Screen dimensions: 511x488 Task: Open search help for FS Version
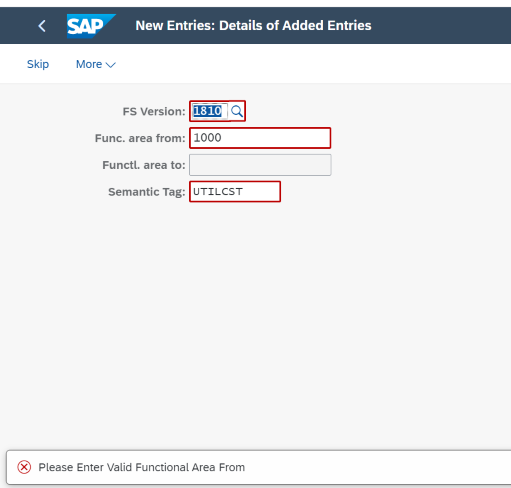(237, 111)
